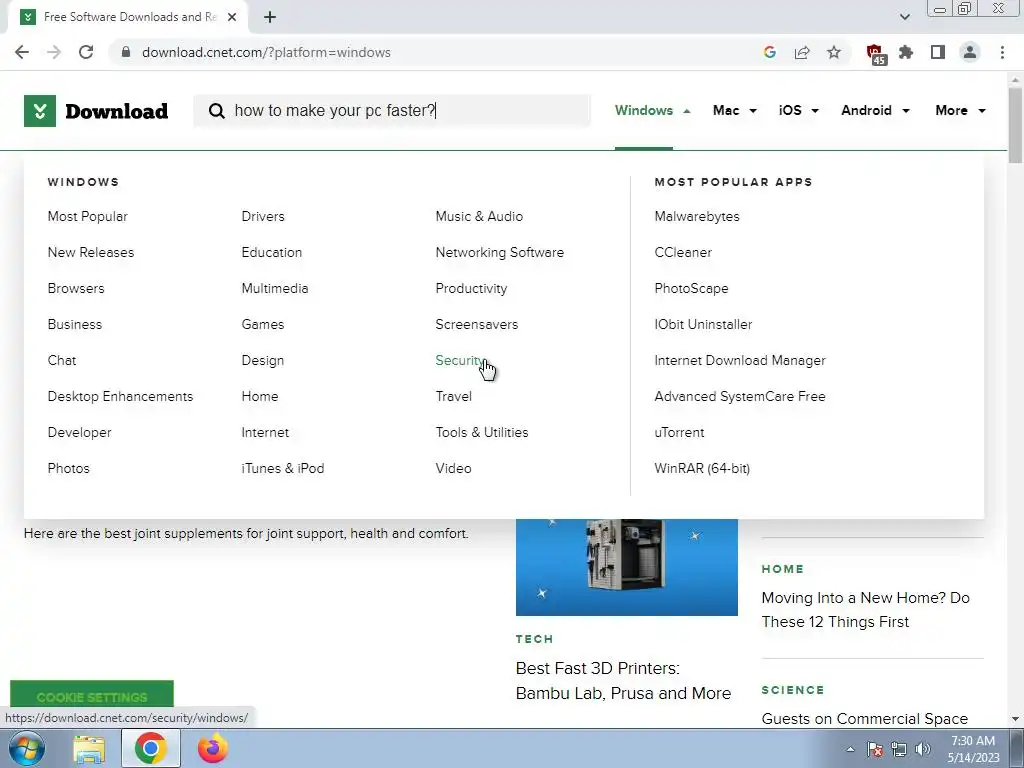The height and width of the screenshot is (768, 1024).
Task: Open Windows Start menu orb
Action: [27, 748]
